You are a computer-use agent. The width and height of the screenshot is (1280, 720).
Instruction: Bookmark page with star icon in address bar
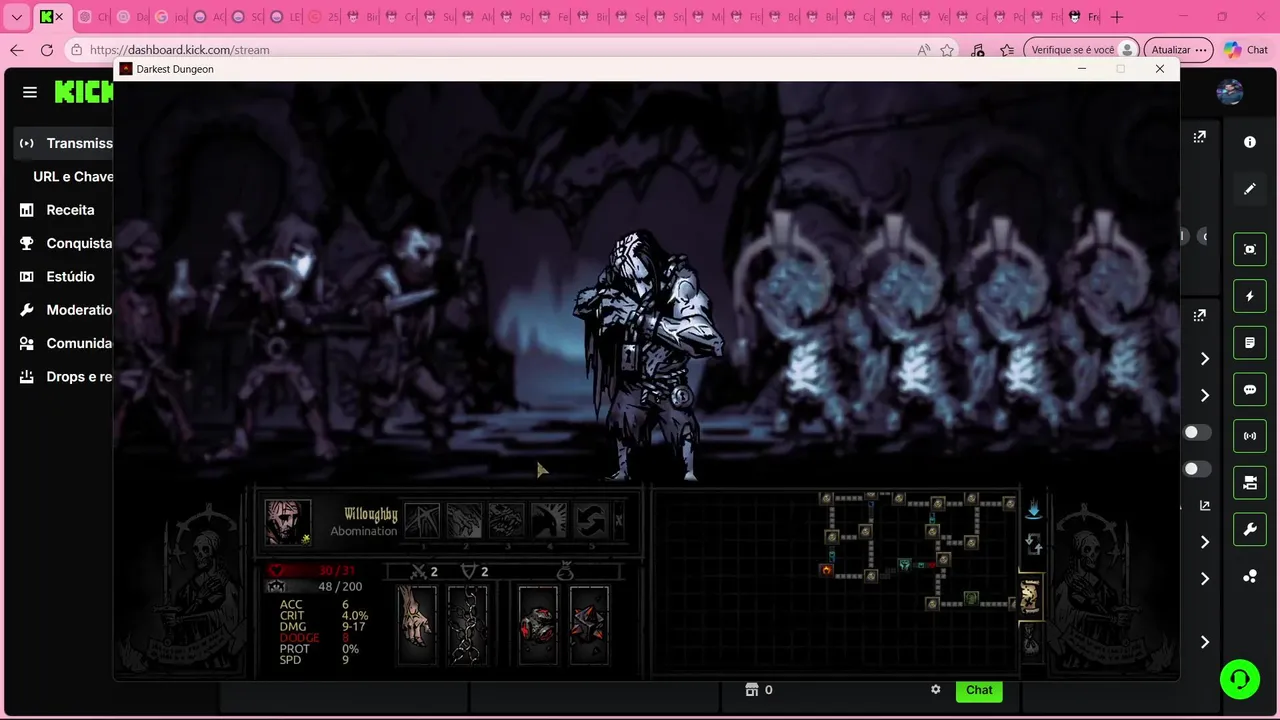click(947, 50)
